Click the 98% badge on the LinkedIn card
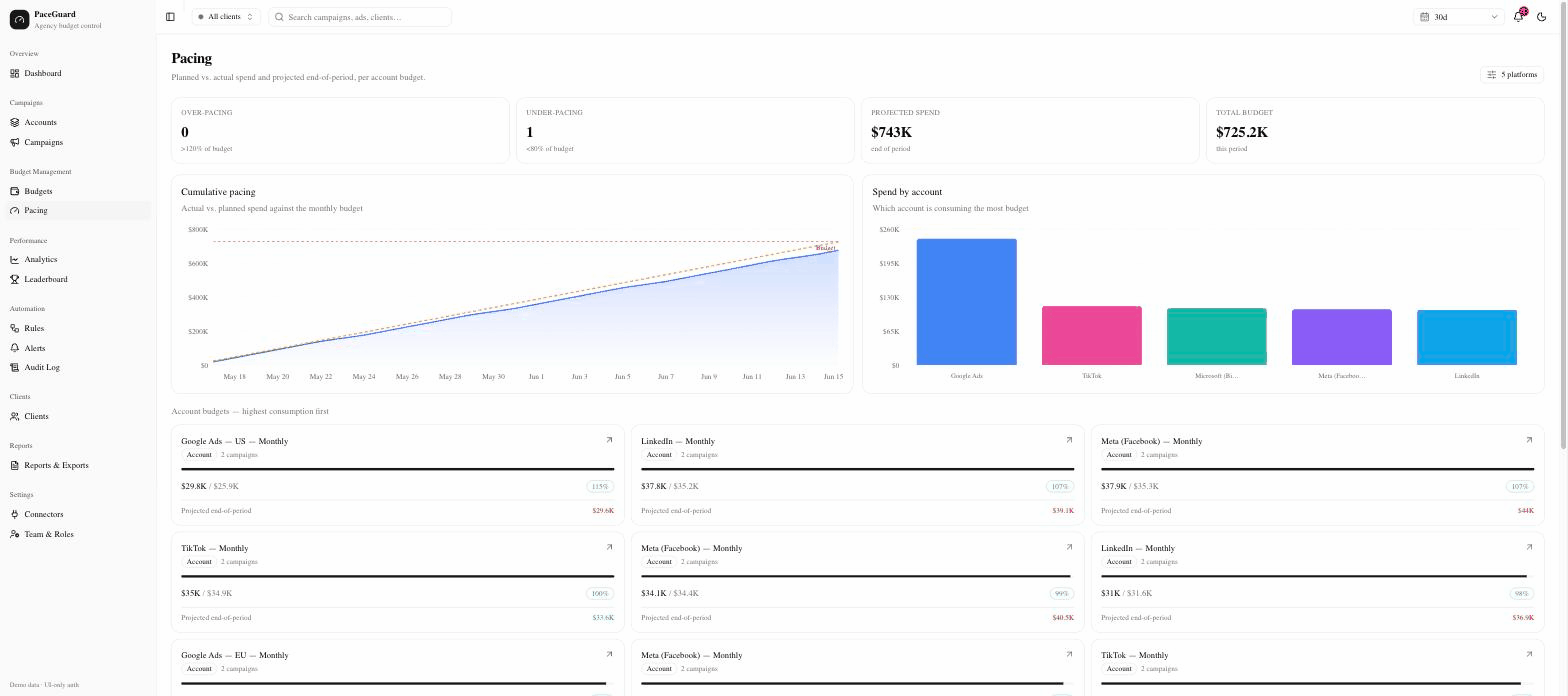Viewport: 1568px width, 696px height. click(x=1522, y=594)
